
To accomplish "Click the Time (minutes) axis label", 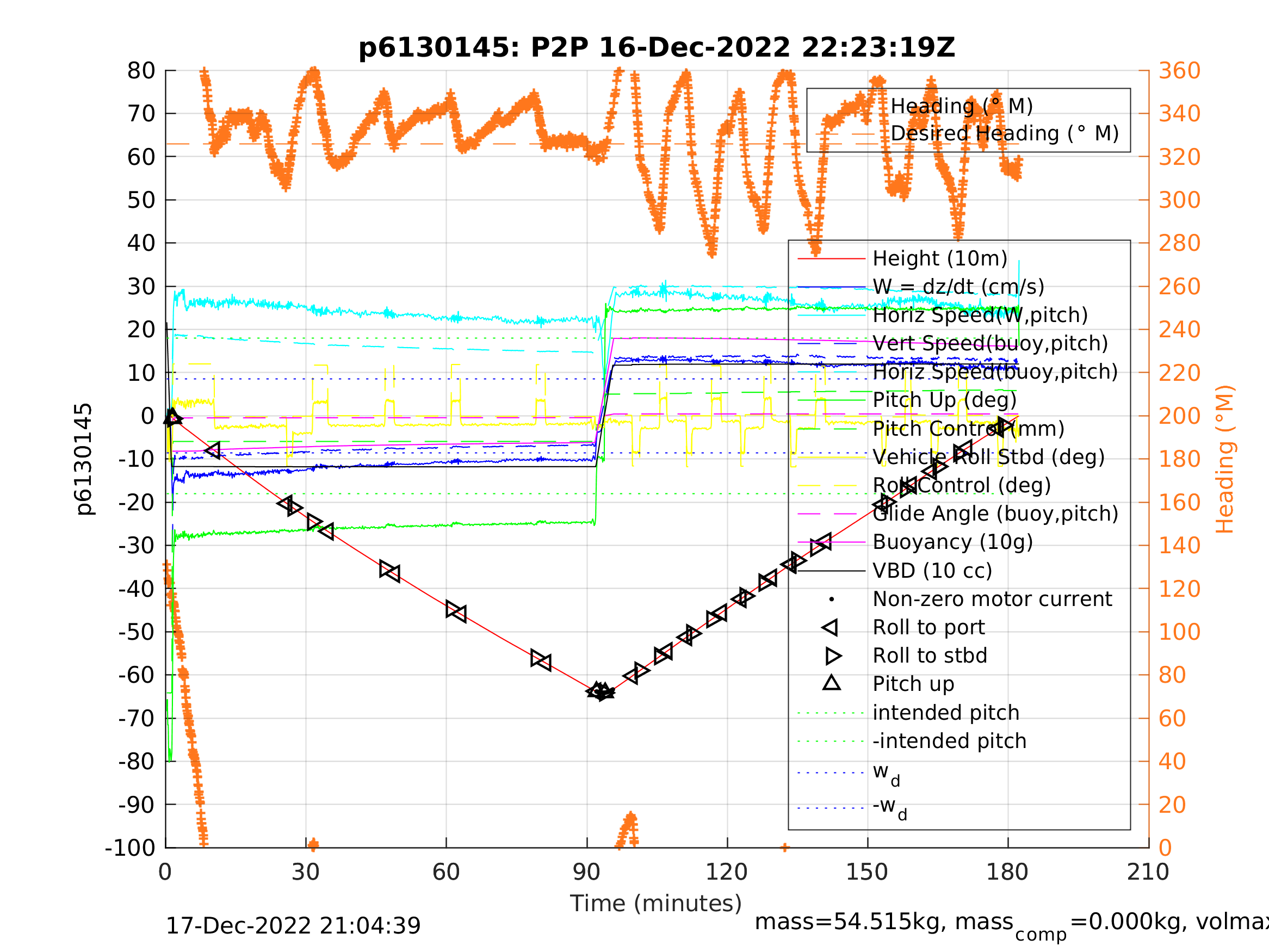I will 656,904.
